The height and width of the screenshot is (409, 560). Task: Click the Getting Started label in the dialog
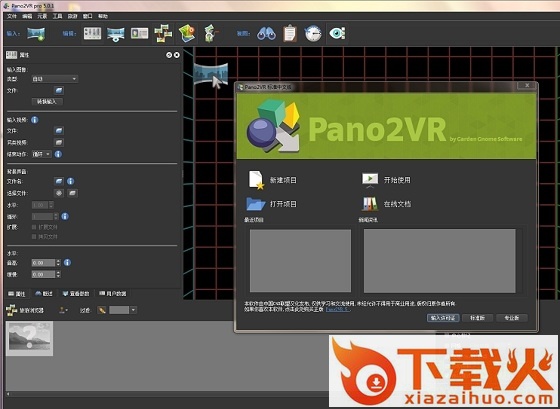[x=397, y=180]
